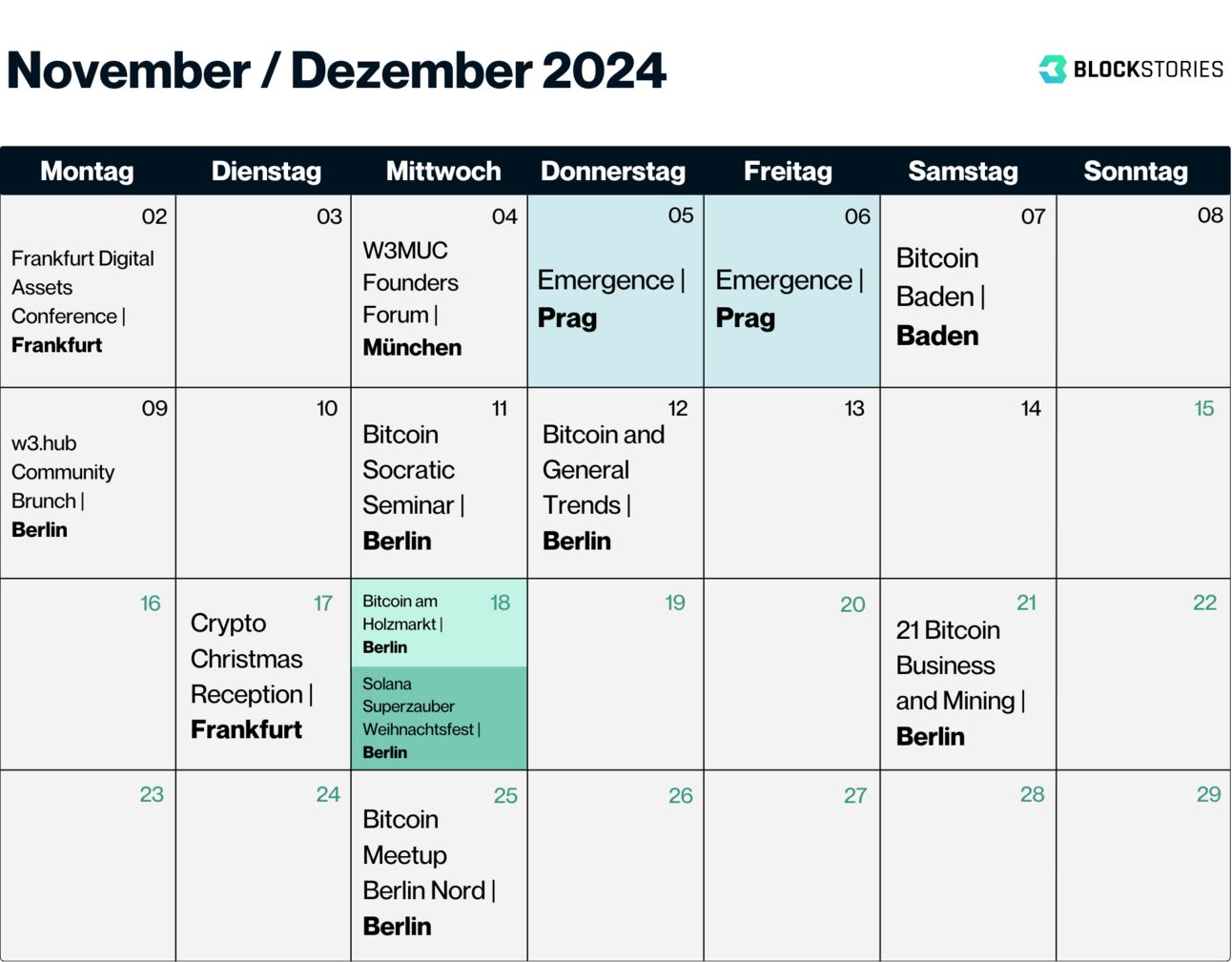Open Bitcoin Meetup Berlin Nord entry

429,872
